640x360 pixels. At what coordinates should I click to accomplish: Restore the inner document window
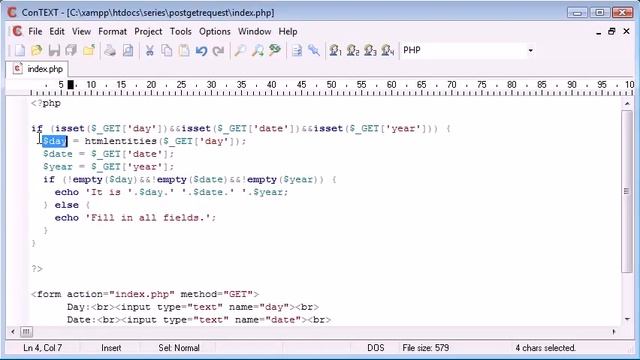tap(611, 31)
